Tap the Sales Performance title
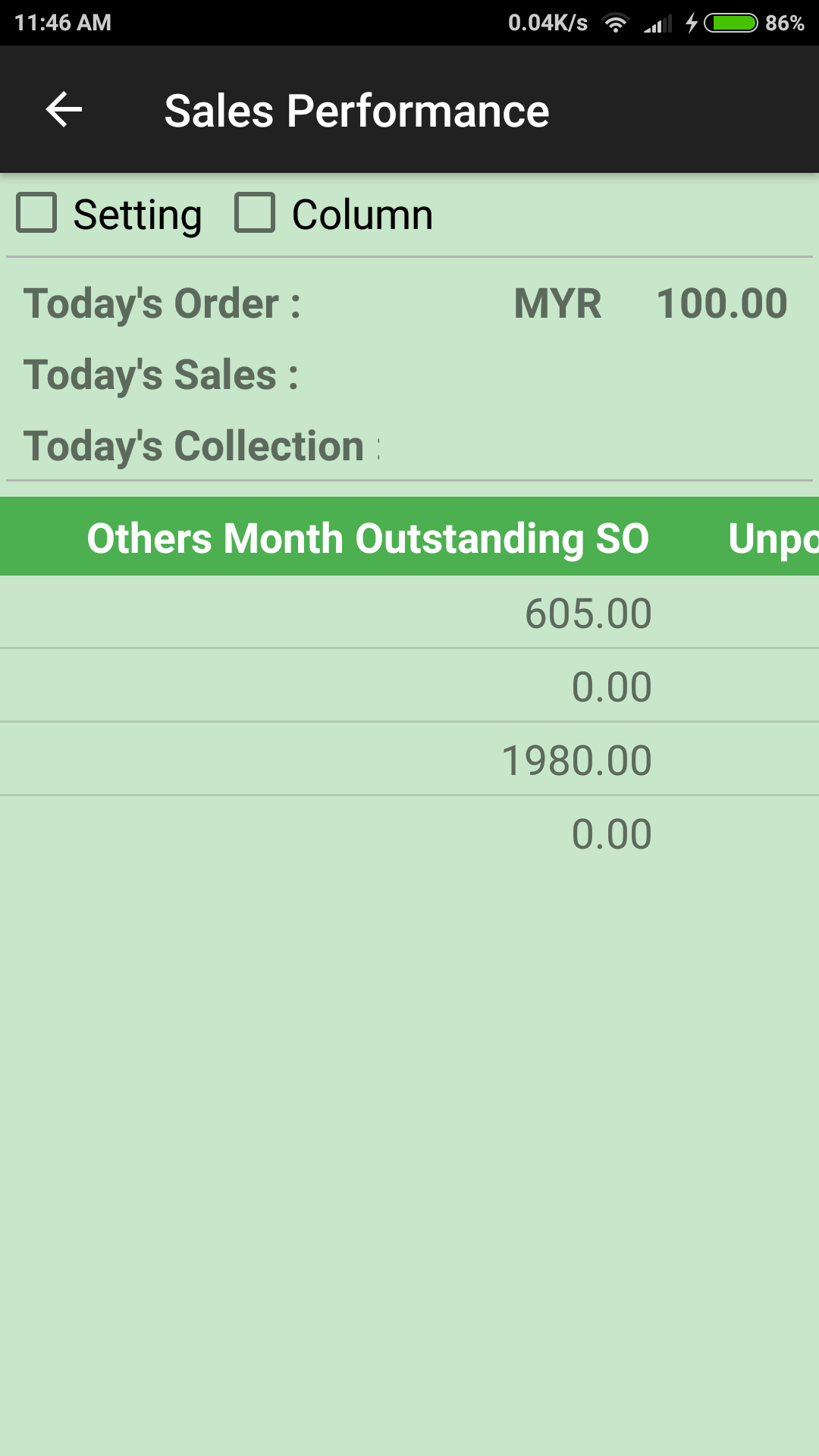Viewport: 819px width, 1456px height. coord(356,111)
